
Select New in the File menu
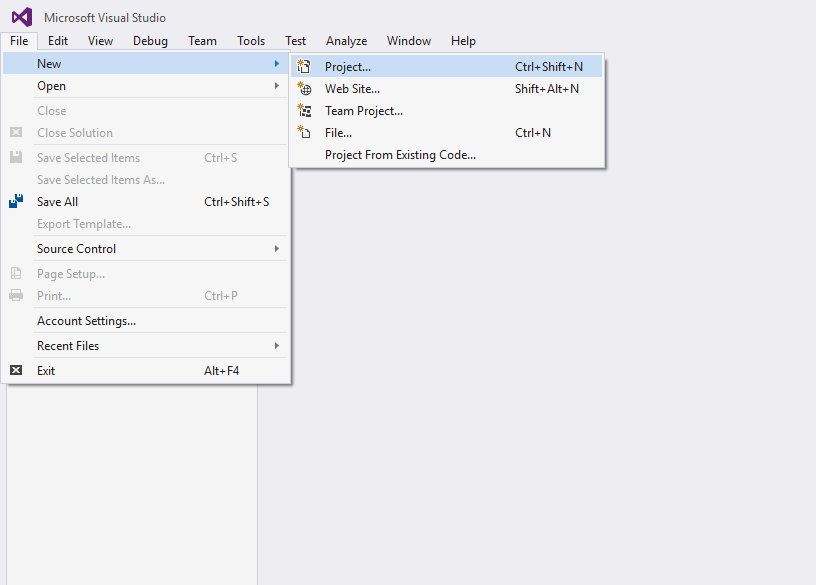point(146,63)
